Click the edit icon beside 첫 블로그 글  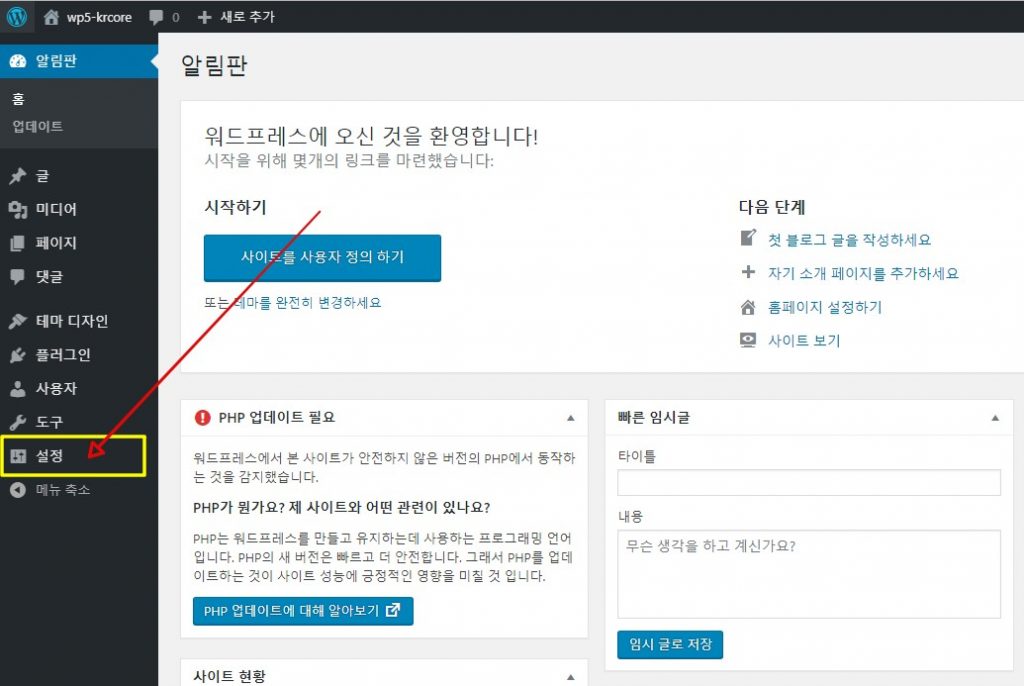pos(748,238)
